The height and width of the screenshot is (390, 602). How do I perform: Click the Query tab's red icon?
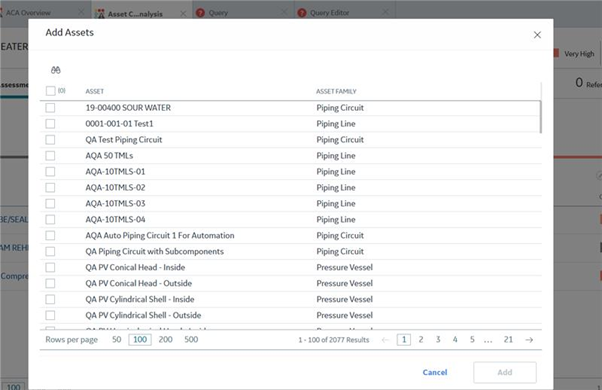pyautogui.click(x=200, y=13)
